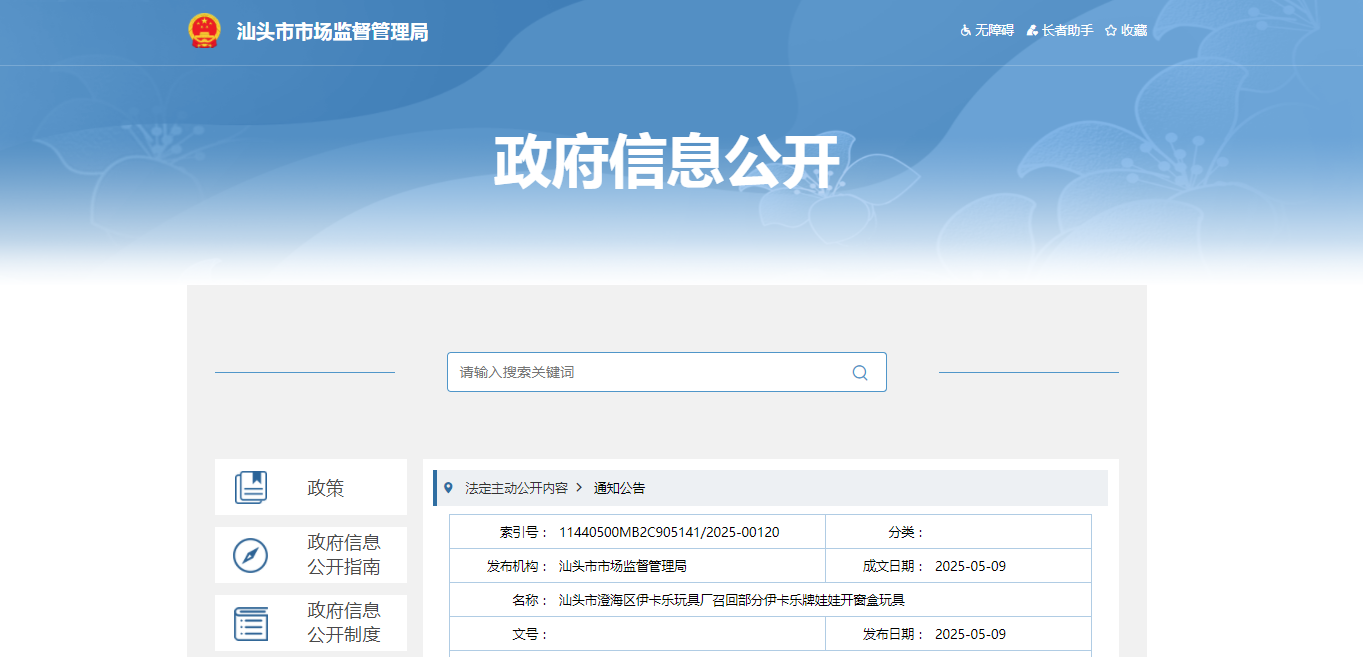Click the list icon for 政府信息公开制度

coord(251,623)
